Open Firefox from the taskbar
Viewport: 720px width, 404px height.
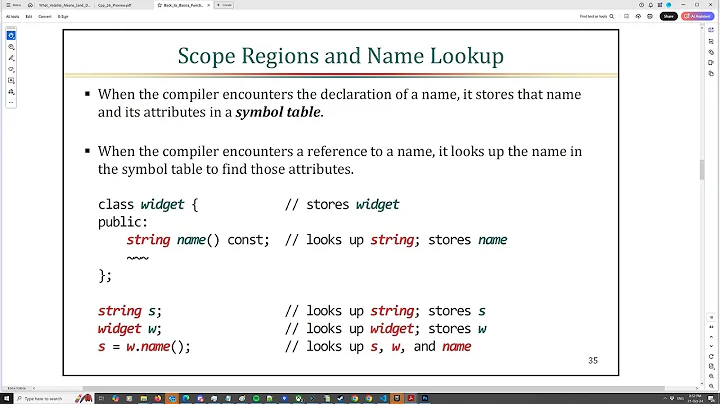[x=158, y=398]
